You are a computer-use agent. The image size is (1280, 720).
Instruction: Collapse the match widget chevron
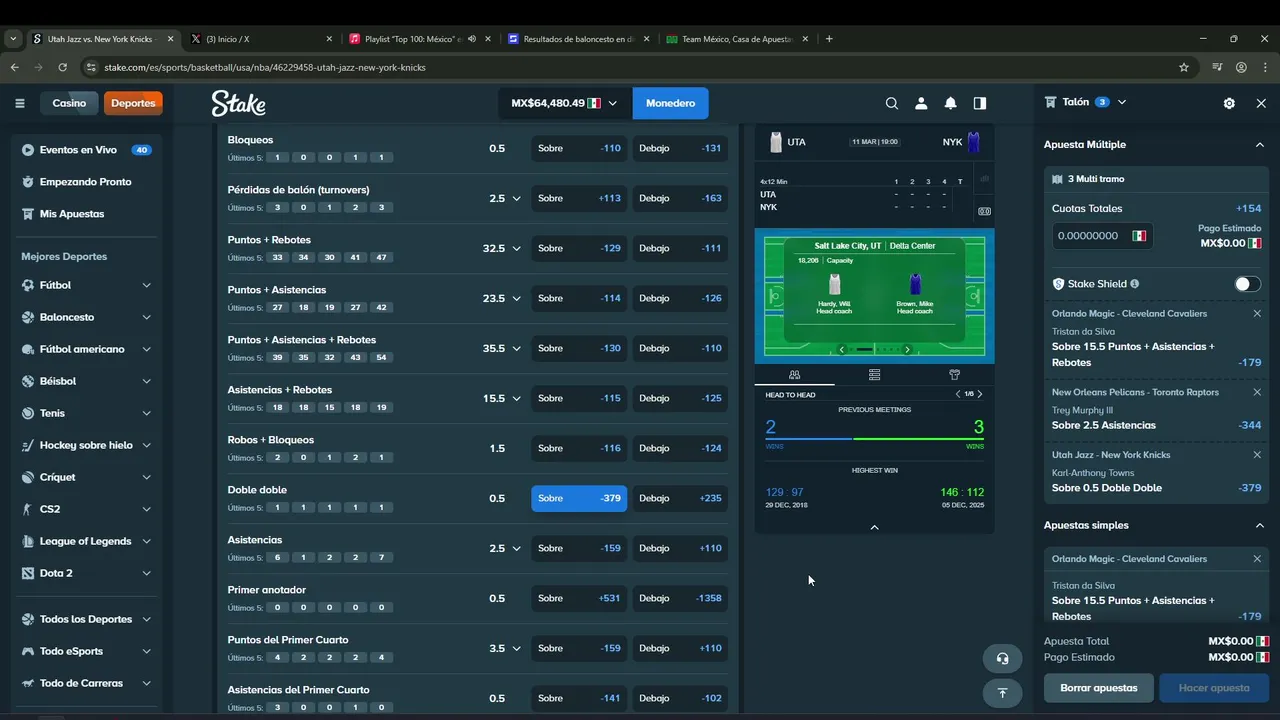874,527
